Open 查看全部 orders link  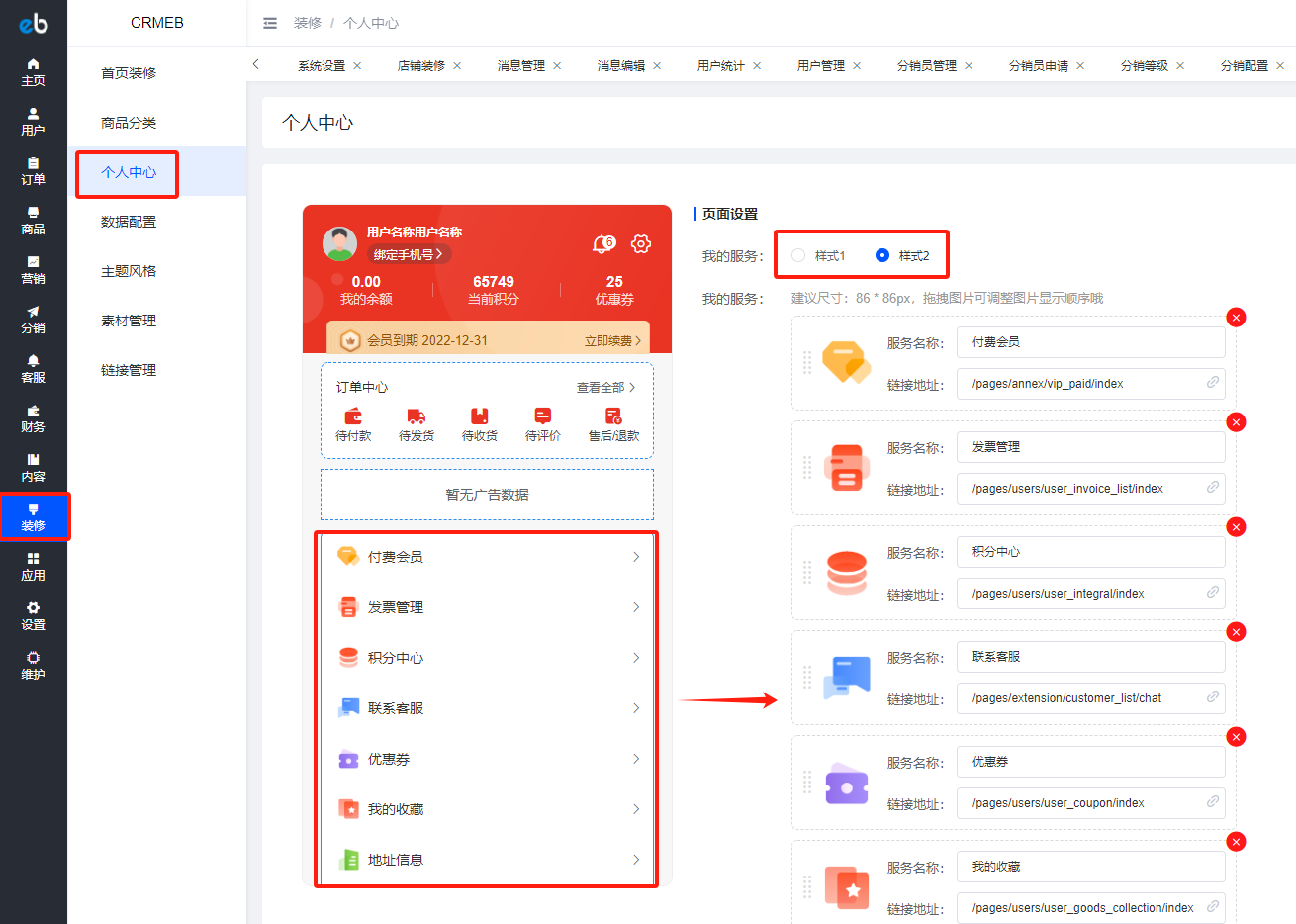(605, 387)
